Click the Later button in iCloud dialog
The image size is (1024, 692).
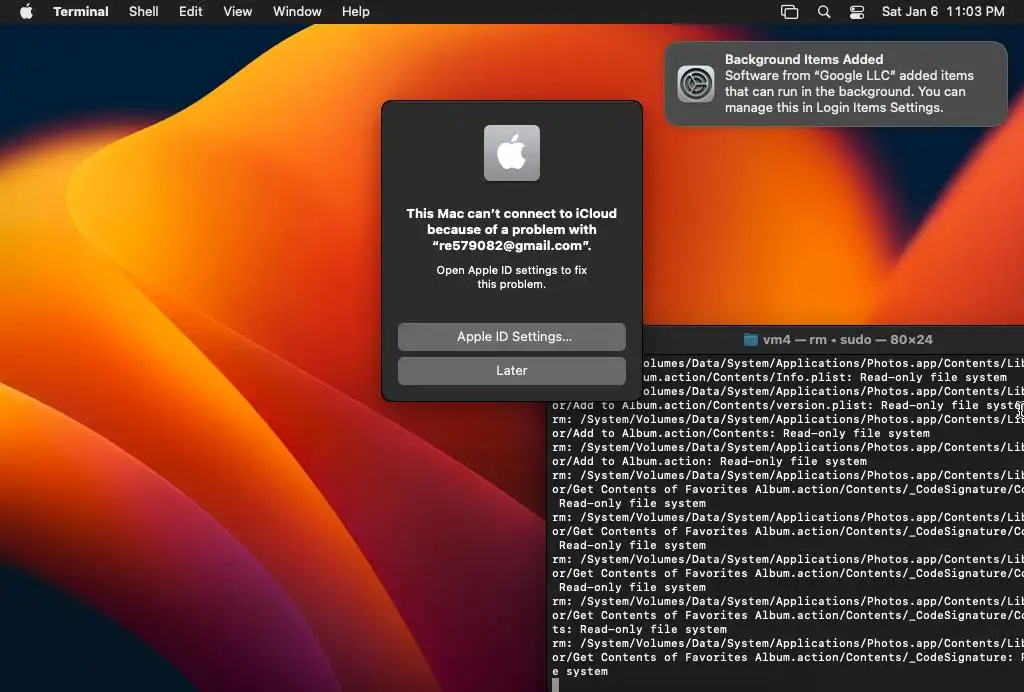click(512, 371)
